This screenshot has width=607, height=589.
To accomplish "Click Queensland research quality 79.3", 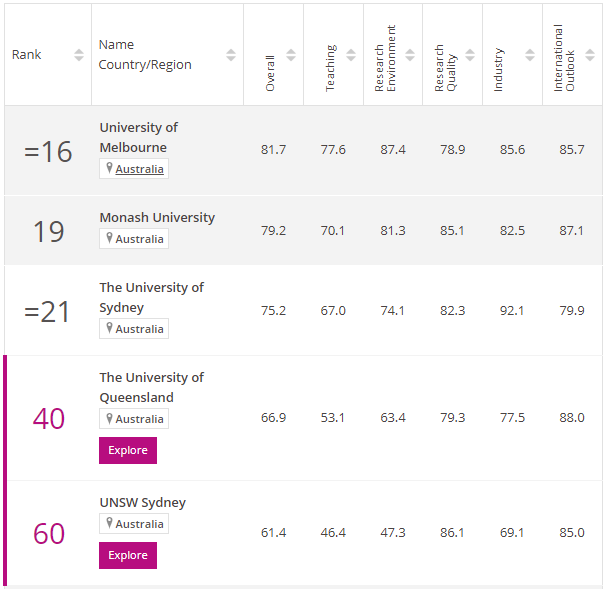I will click(453, 418).
